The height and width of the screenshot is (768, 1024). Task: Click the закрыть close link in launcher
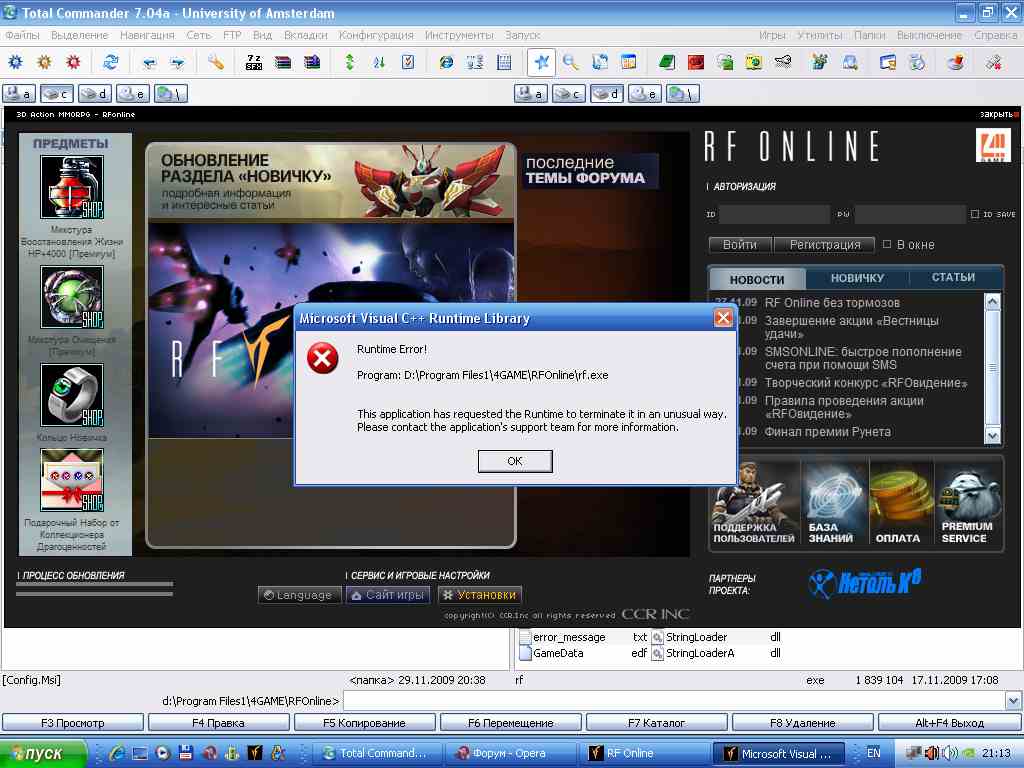[997, 114]
